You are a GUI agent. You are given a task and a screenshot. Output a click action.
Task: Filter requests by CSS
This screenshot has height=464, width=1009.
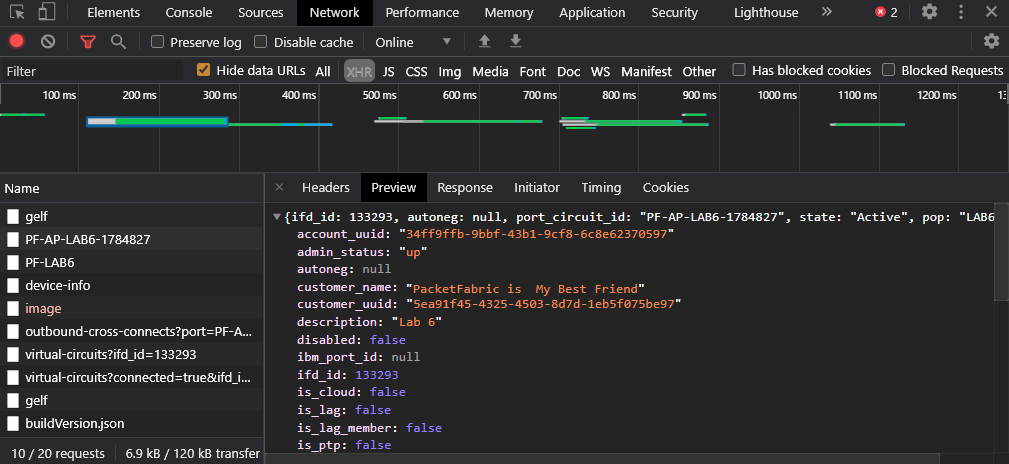(416, 71)
